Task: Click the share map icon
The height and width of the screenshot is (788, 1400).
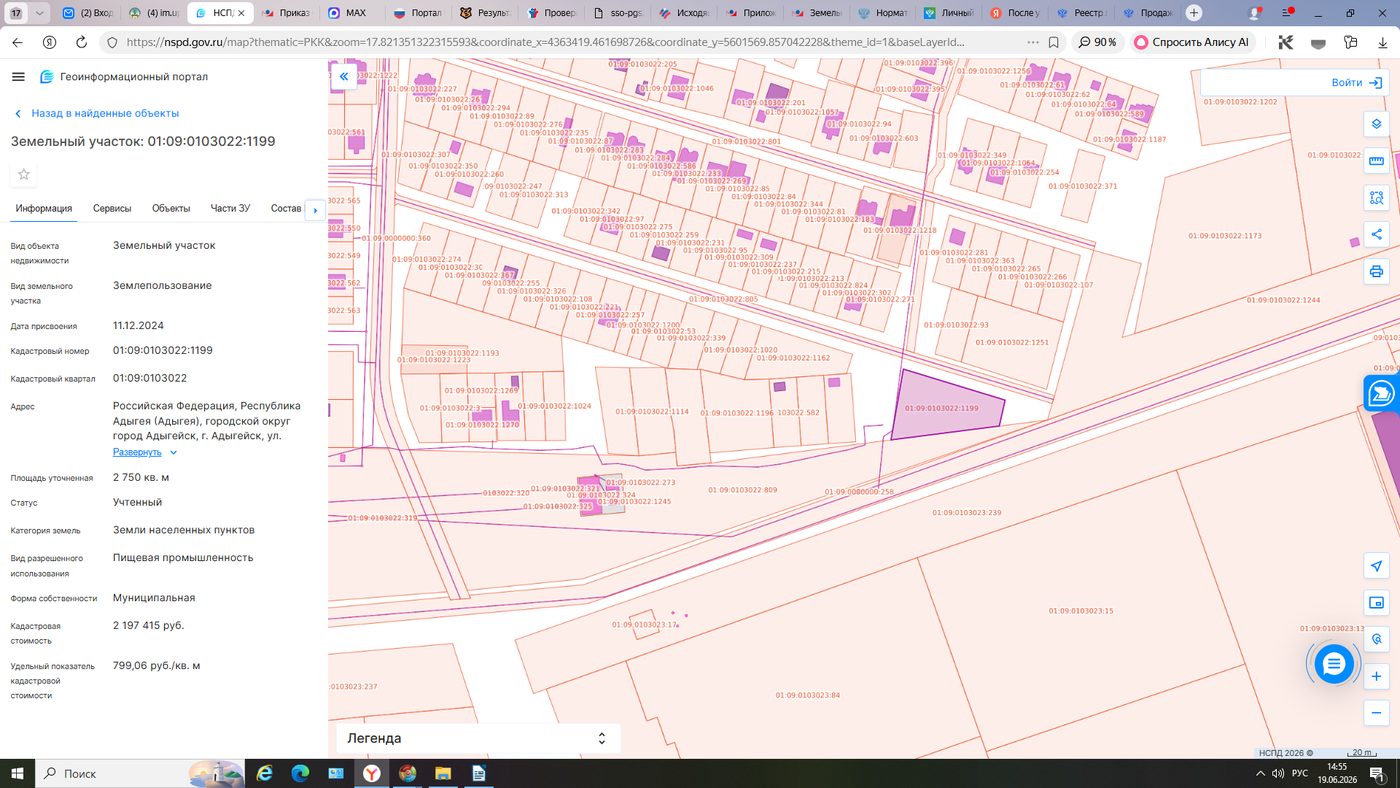Action: click(1376, 234)
